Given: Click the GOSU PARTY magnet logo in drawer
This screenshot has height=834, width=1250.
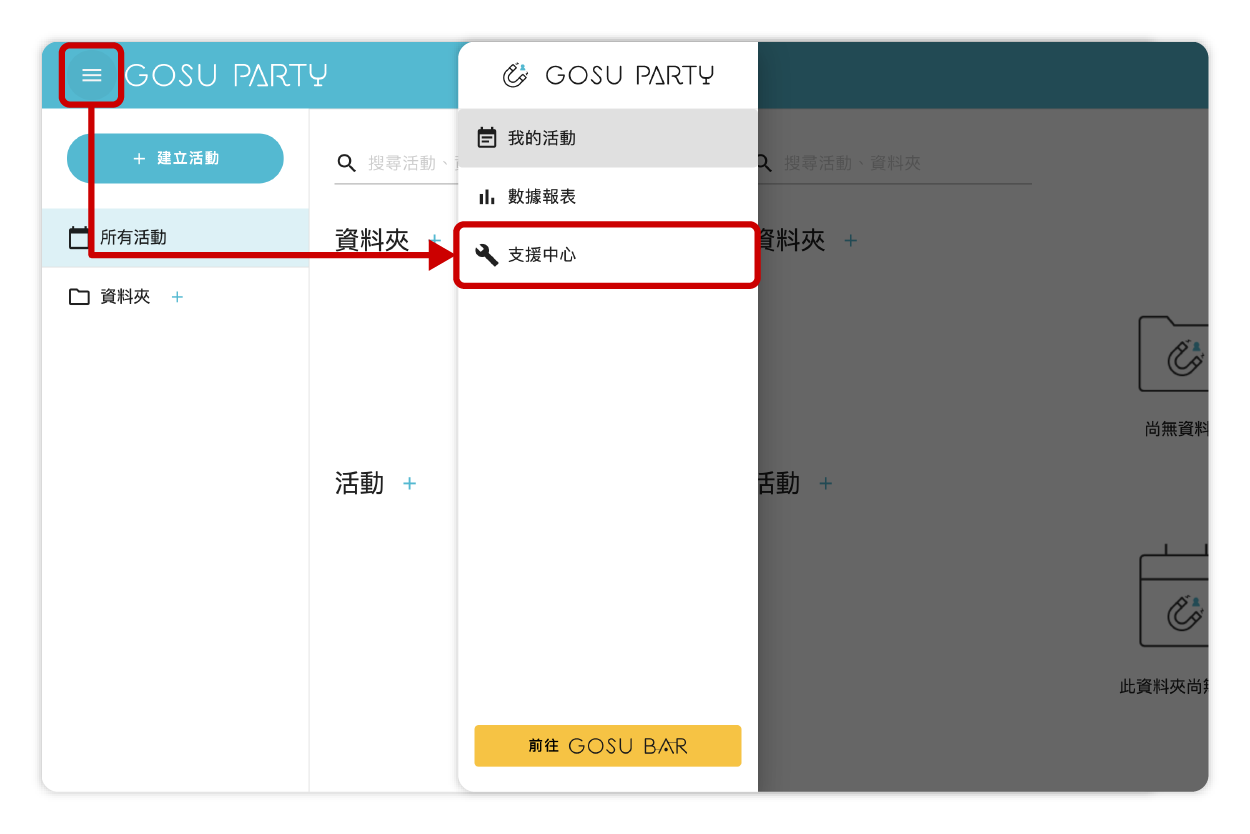Looking at the screenshot, I should [515, 75].
